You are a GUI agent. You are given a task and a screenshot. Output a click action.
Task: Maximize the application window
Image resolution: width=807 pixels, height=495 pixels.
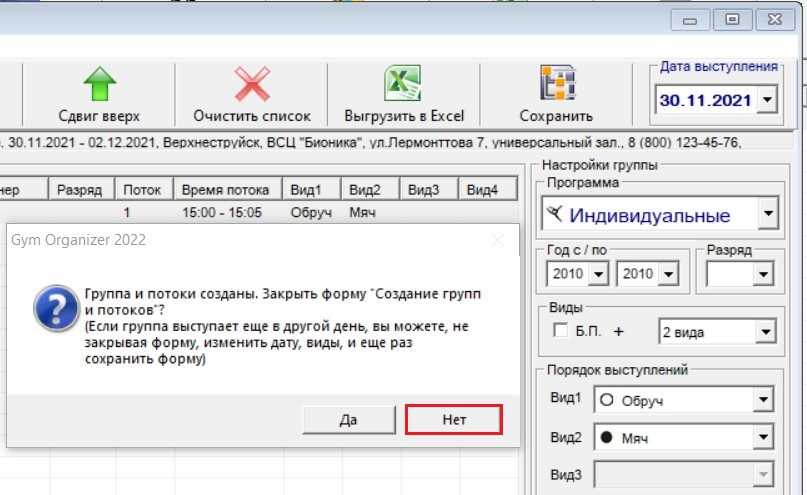coord(733,18)
